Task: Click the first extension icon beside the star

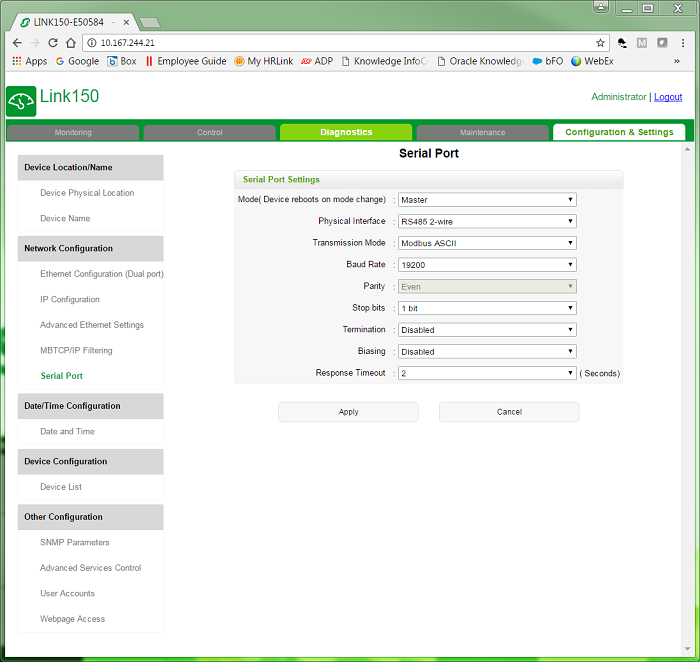Action: [x=621, y=43]
